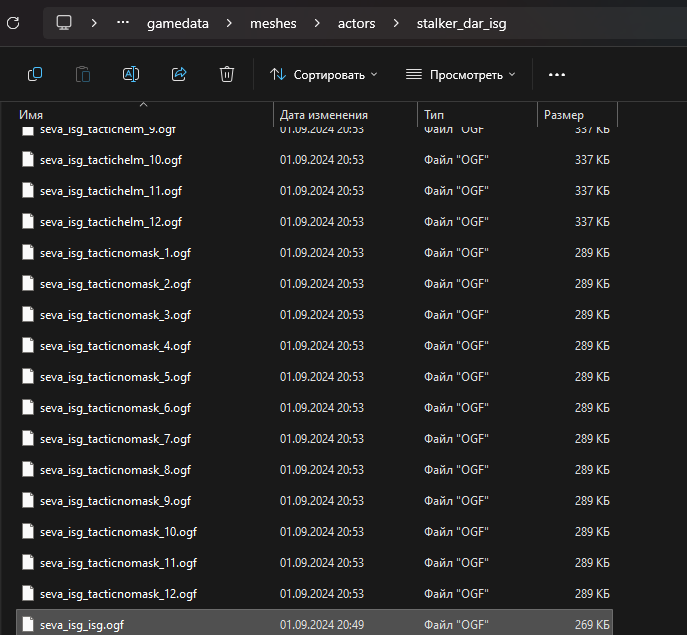Click the Share icon in the toolbar
This screenshot has width=687, height=635.
point(179,74)
